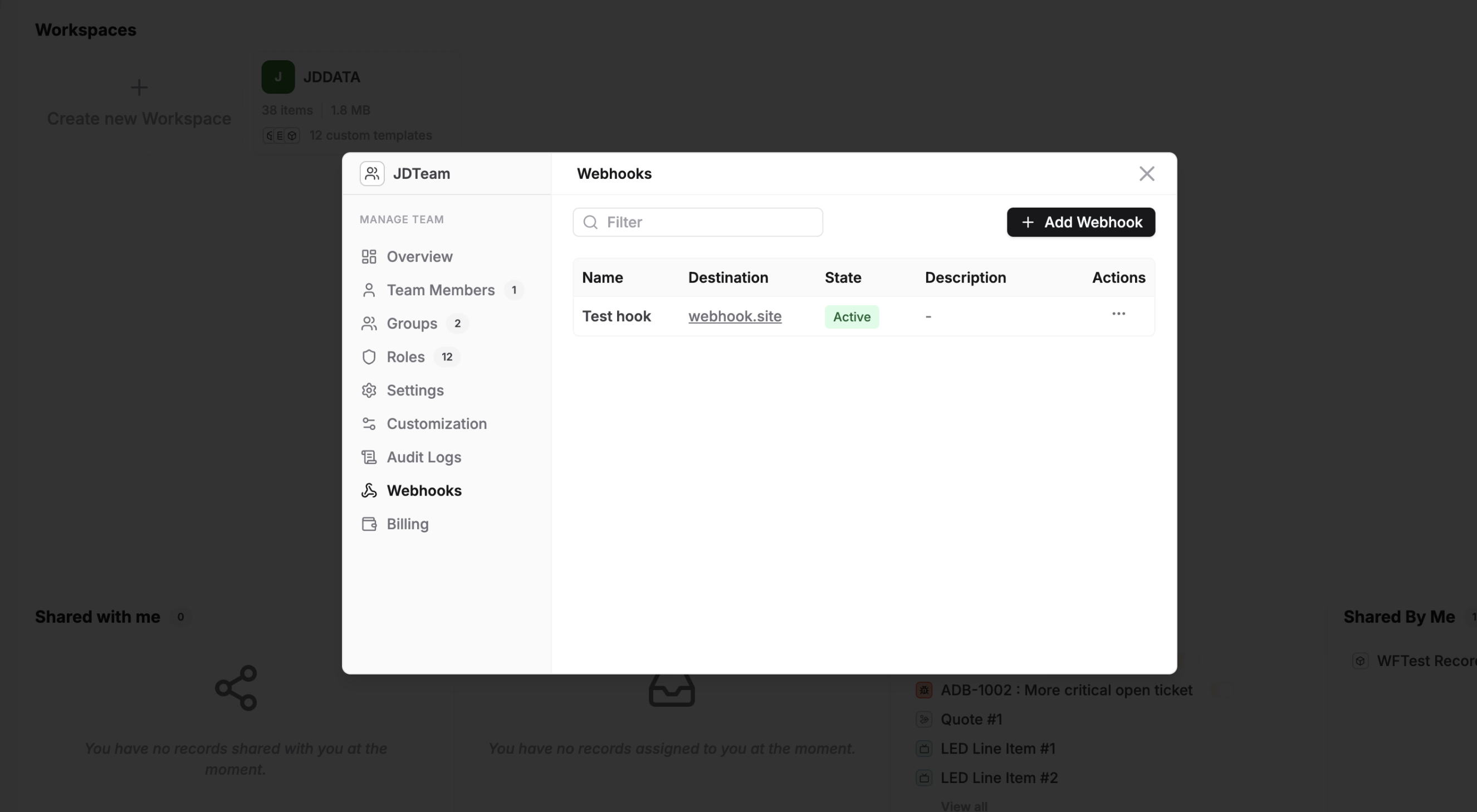The image size is (1477, 812).
Task: Click the Customization sliders icon
Action: click(x=369, y=424)
